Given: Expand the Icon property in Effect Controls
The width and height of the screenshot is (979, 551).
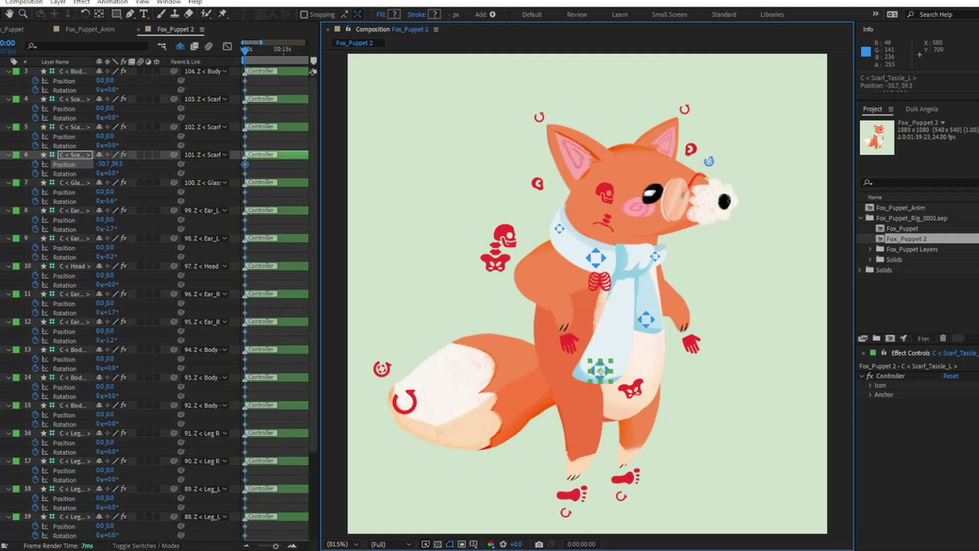Looking at the screenshot, I should 870,386.
